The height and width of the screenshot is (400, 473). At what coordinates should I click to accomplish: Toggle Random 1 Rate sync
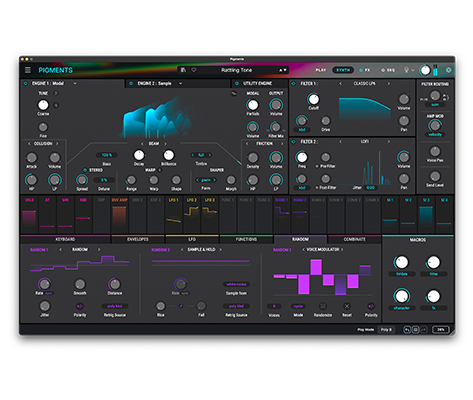(x=49, y=293)
